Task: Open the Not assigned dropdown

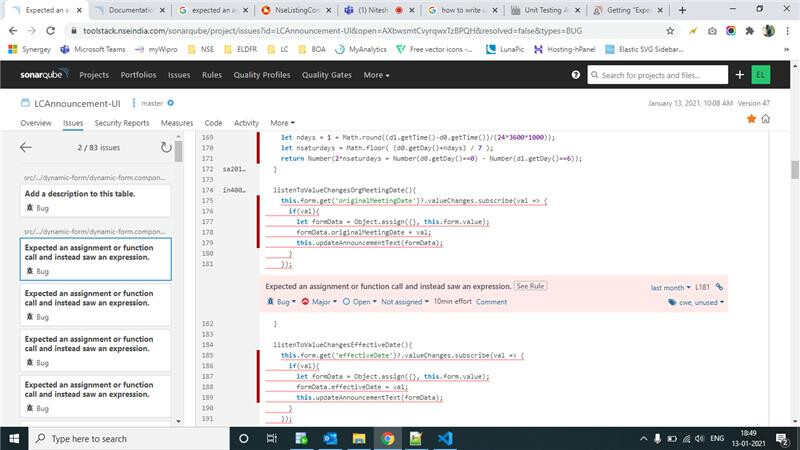Action: tap(405, 302)
